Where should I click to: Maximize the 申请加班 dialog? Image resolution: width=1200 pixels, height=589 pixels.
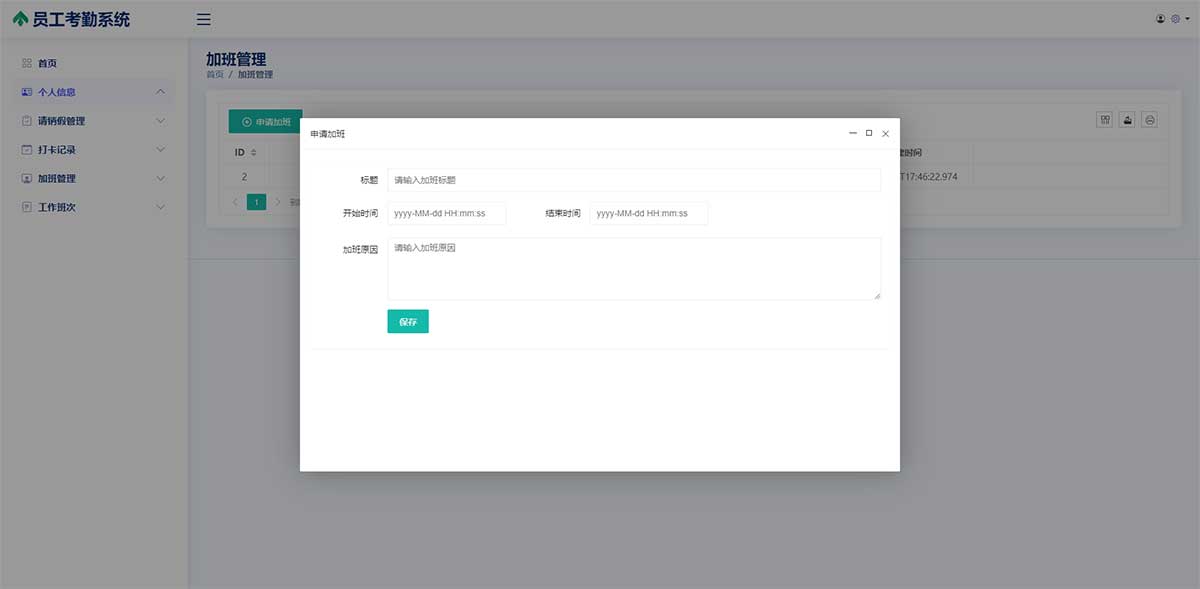tap(869, 133)
